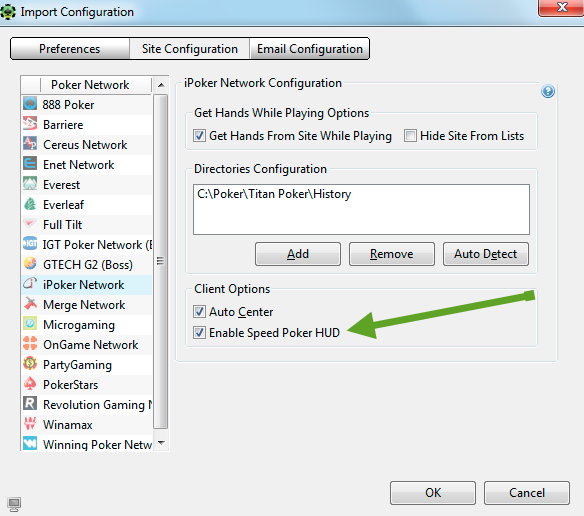Switch to the Preferences tab
The width and height of the screenshot is (584, 516).
(70, 49)
